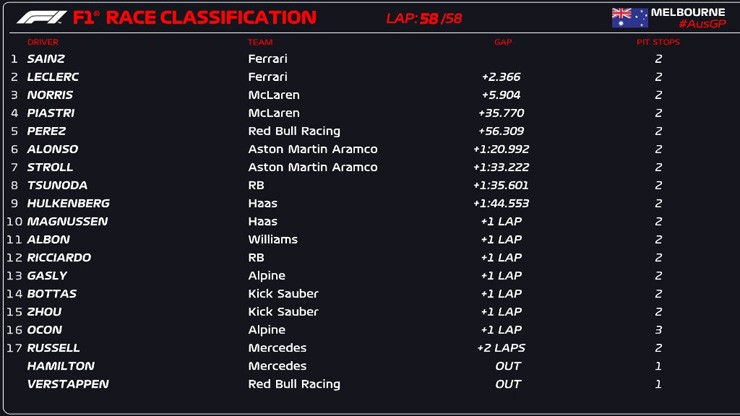Click PIASTRI in fourth place
The height and width of the screenshot is (416, 740).
pos(51,113)
